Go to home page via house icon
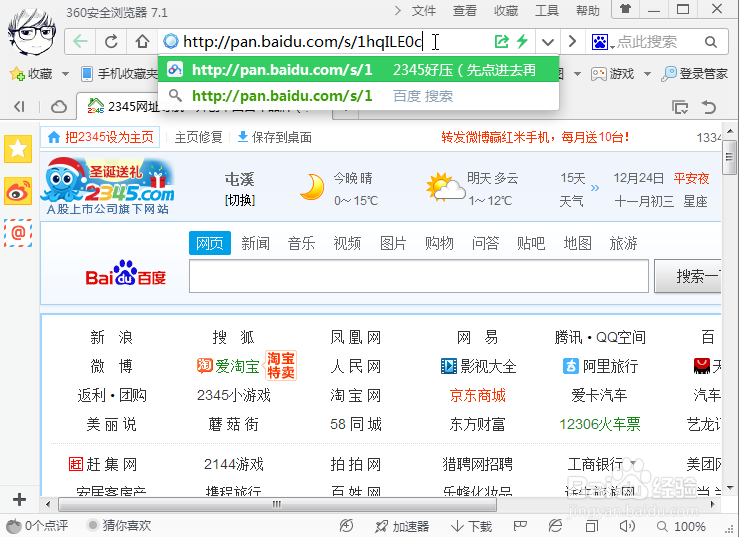739x537 pixels. tap(142, 41)
